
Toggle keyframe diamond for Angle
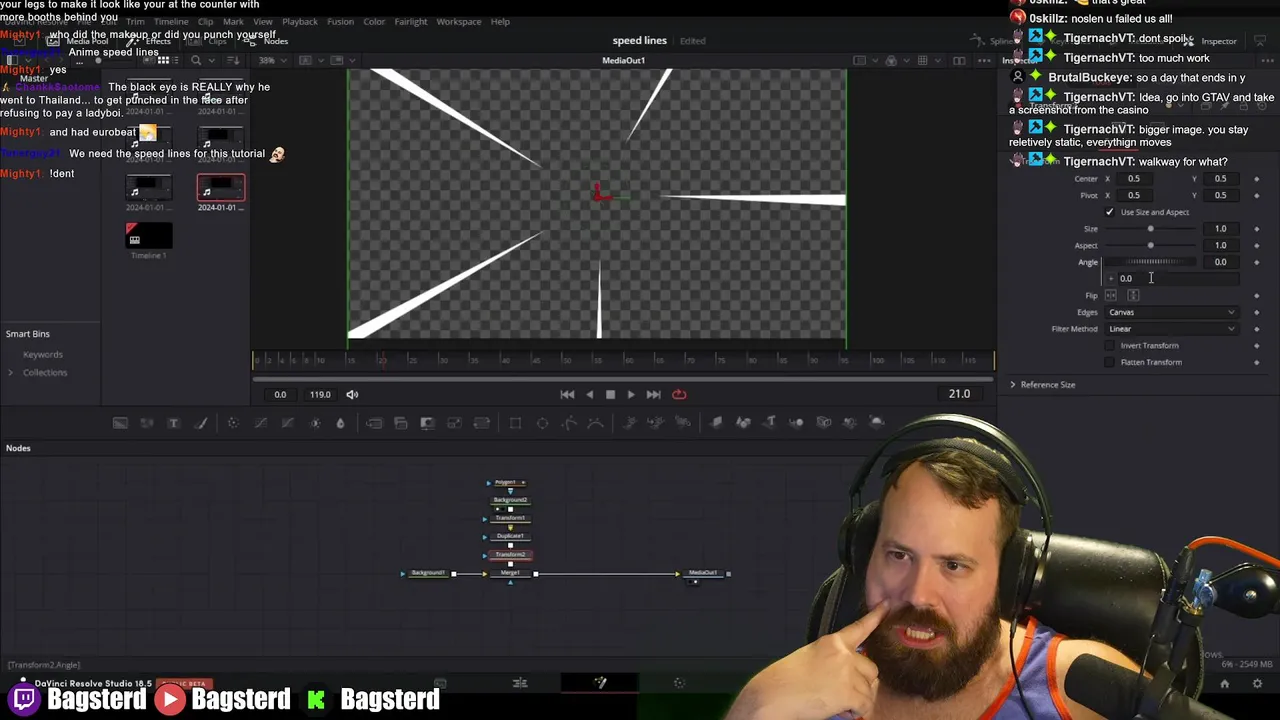click(x=1257, y=263)
